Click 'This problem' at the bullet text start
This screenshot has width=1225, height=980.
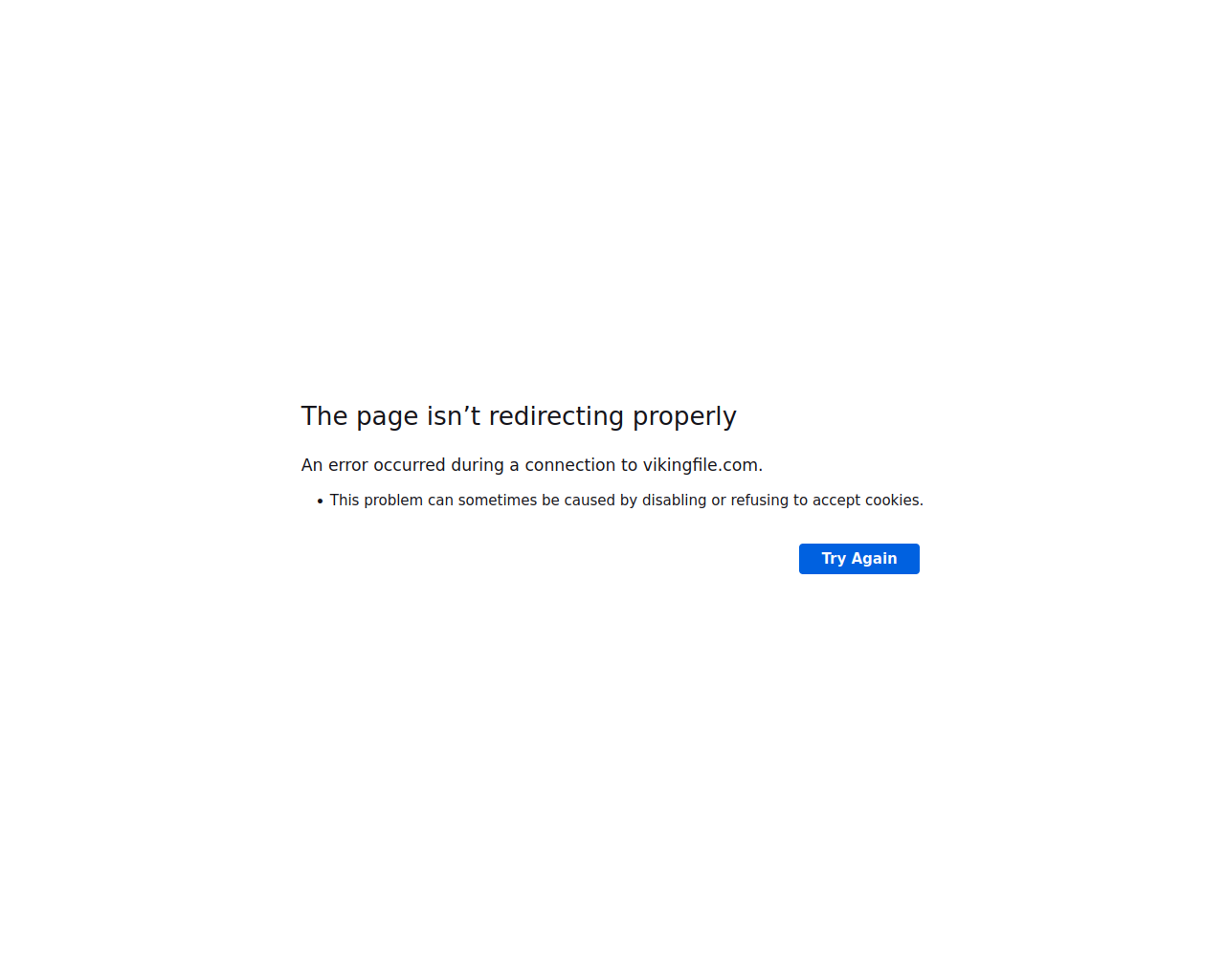(376, 501)
